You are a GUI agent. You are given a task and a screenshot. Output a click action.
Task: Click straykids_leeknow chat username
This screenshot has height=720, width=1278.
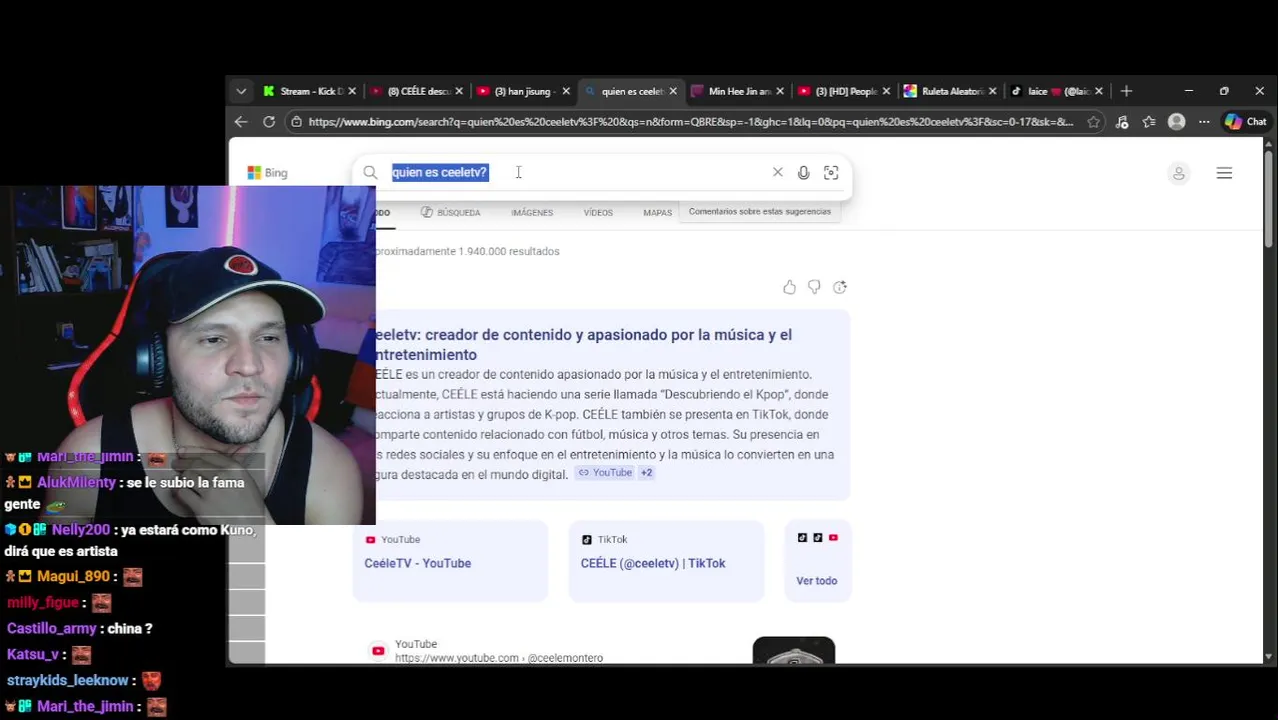coord(67,680)
